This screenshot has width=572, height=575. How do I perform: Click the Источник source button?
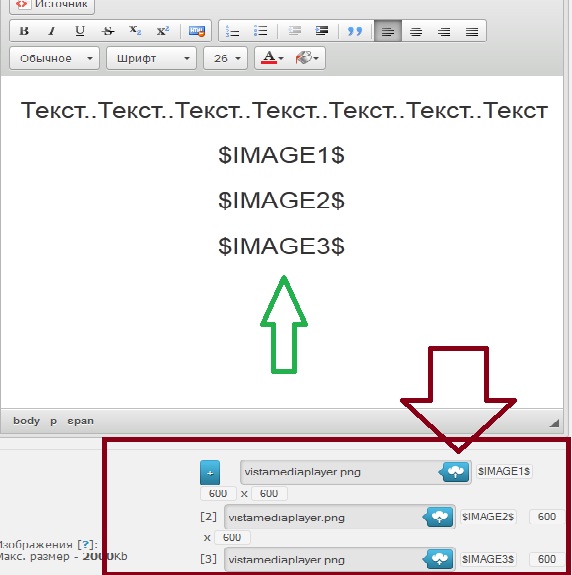point(52,4)
